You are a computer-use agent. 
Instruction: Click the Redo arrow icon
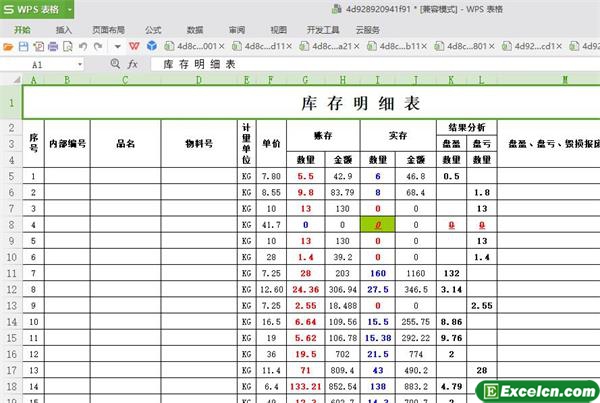[x=98, y=47]
